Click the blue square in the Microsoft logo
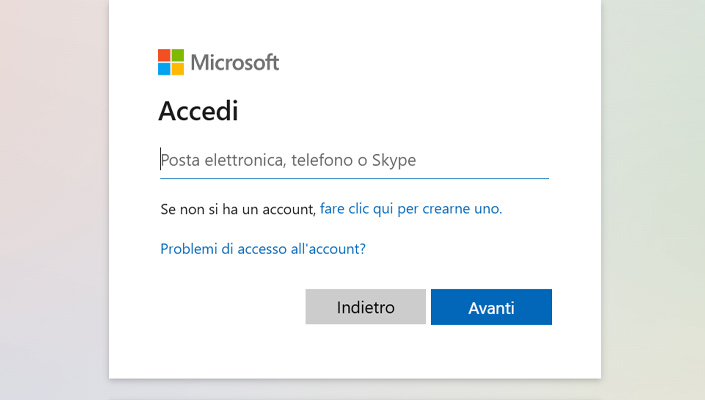 (164, 69)
